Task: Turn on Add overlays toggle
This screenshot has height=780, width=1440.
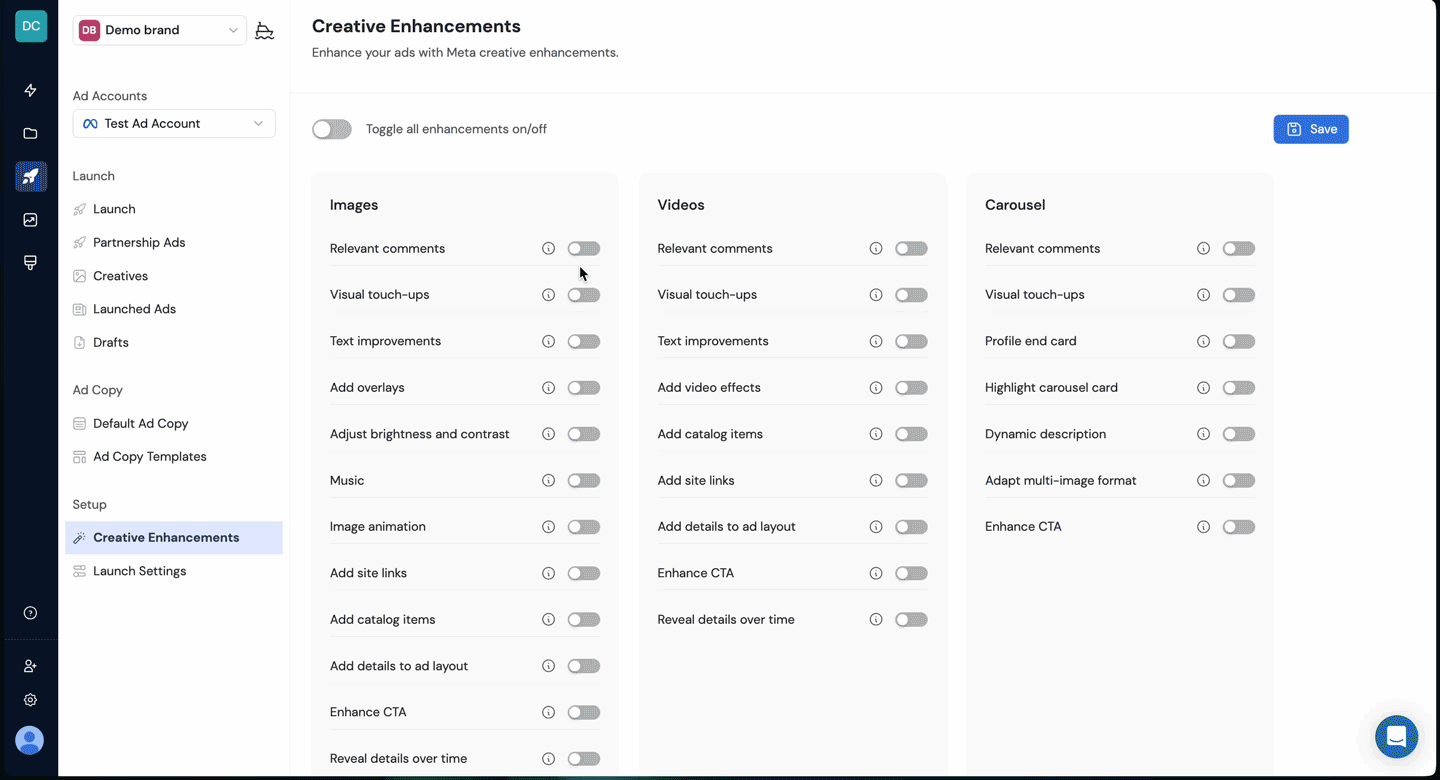Action: (x=584, y=388)
